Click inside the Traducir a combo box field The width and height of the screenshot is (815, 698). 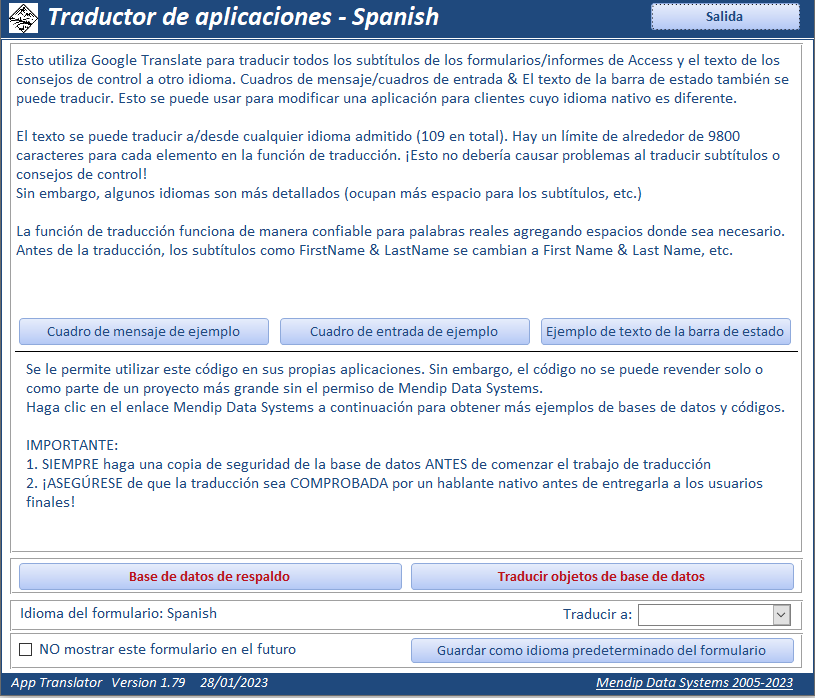pyautogui.click(x=705, y=615)
